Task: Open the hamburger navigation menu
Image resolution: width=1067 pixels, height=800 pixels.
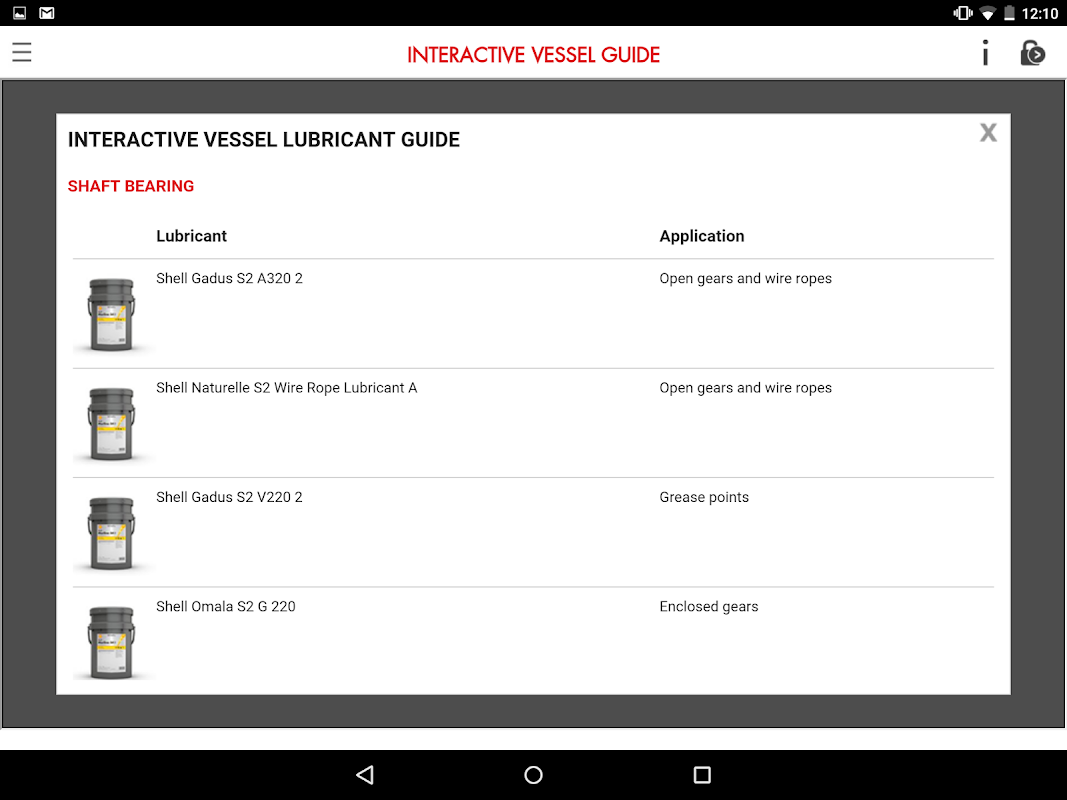Action: coord(22,52)
